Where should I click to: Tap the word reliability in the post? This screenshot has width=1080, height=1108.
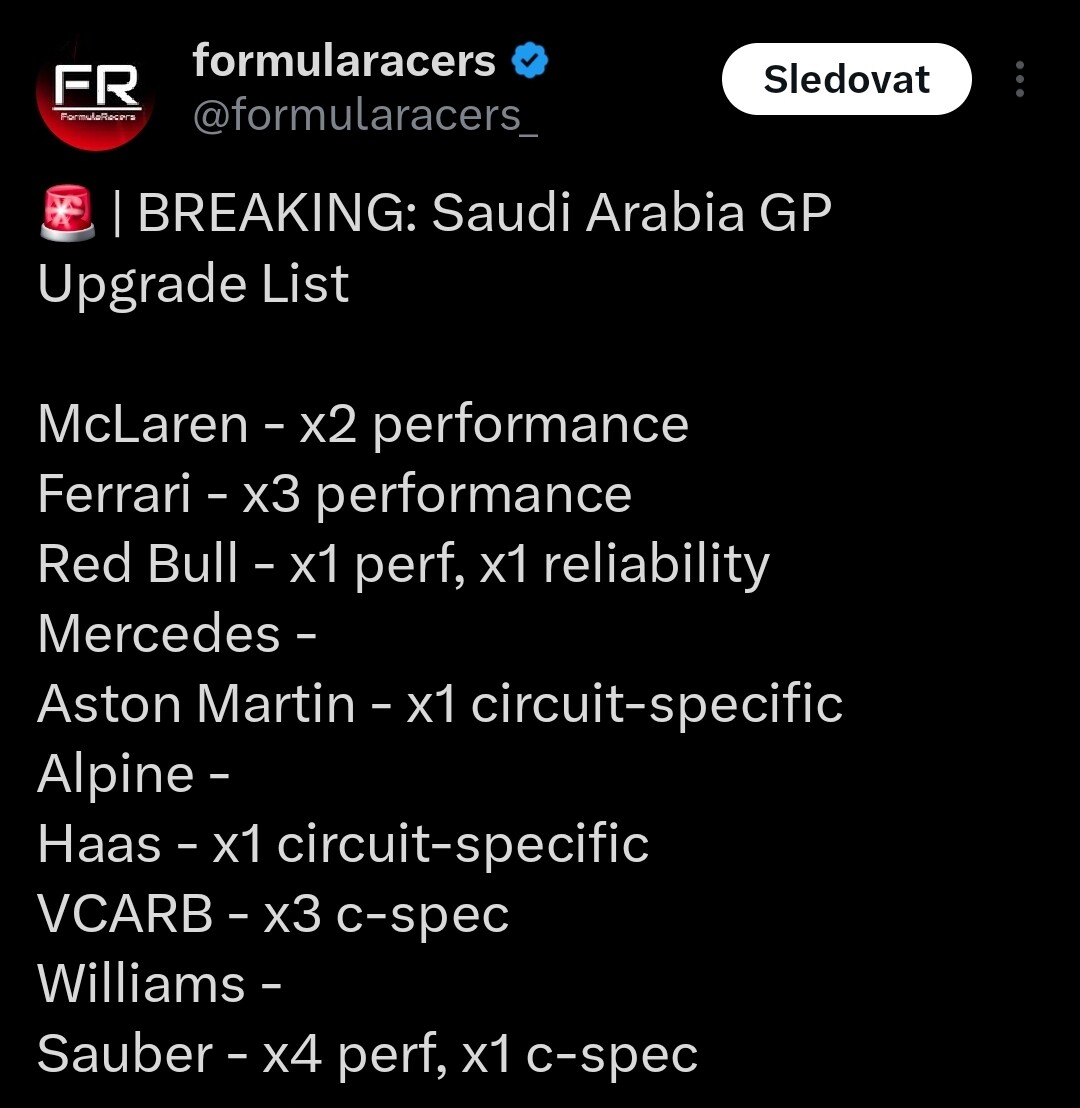[x=656, y=565]
